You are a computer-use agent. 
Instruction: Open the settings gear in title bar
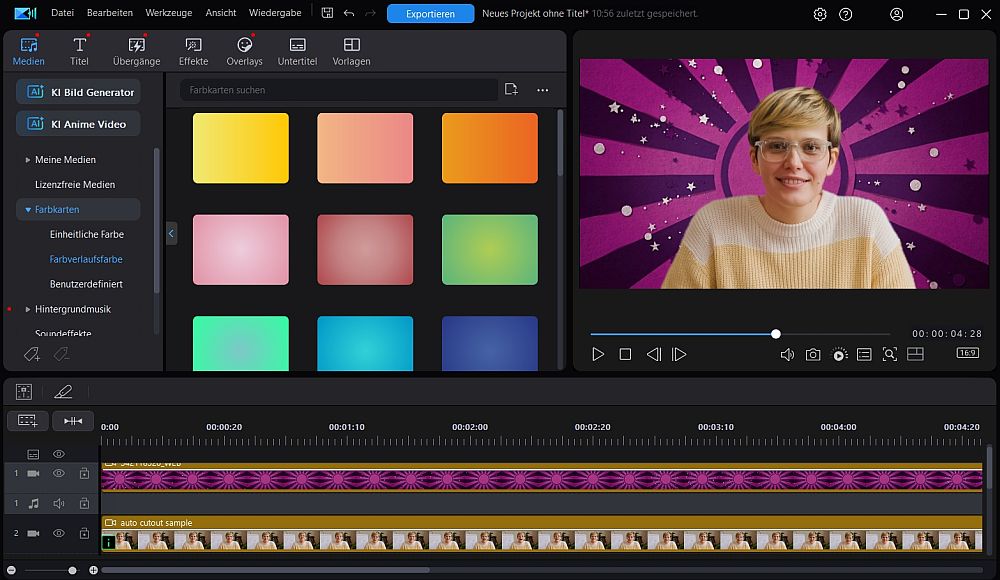[820, 14]
